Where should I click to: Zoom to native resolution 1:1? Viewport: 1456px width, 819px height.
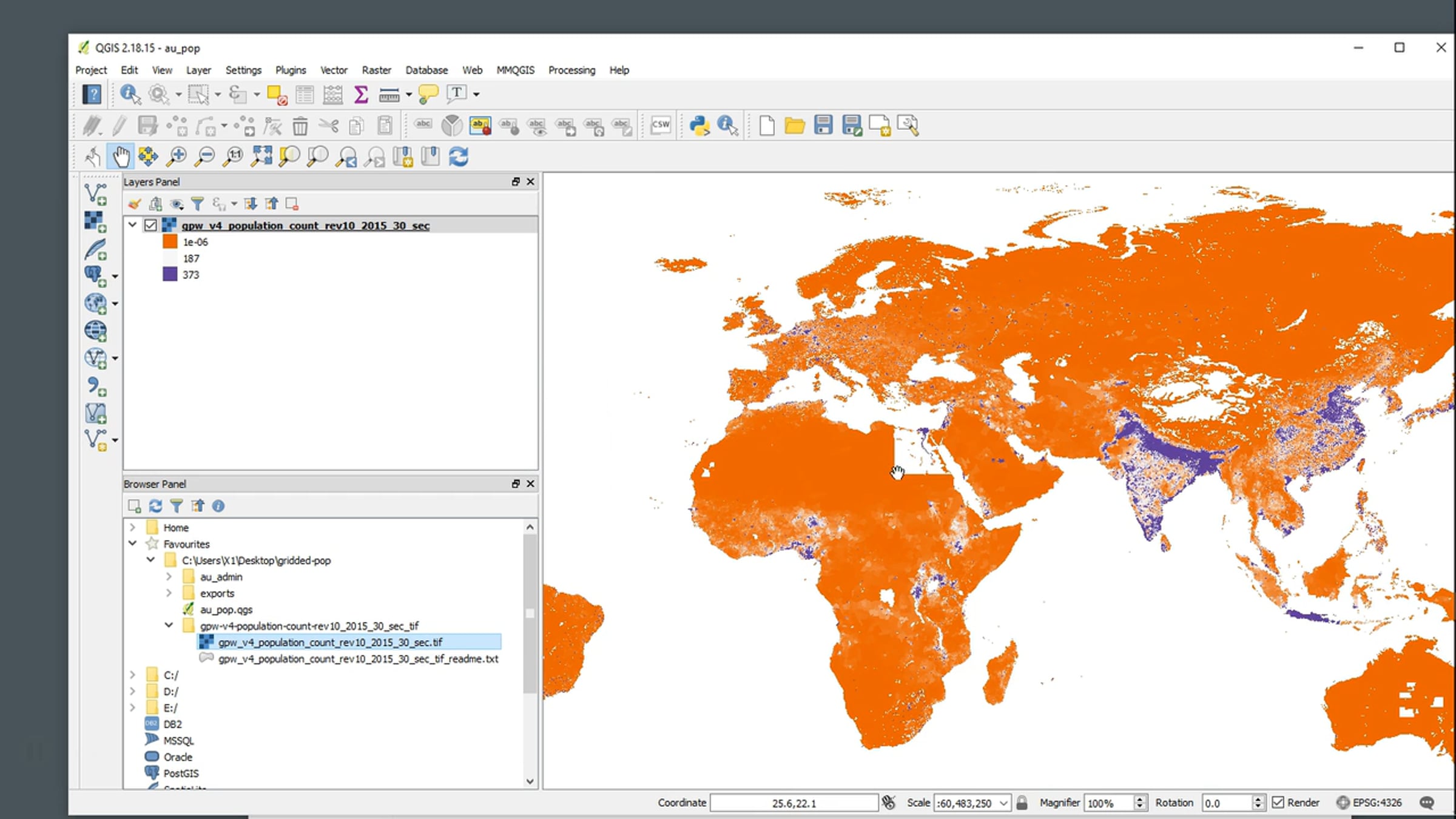point(234,157)
